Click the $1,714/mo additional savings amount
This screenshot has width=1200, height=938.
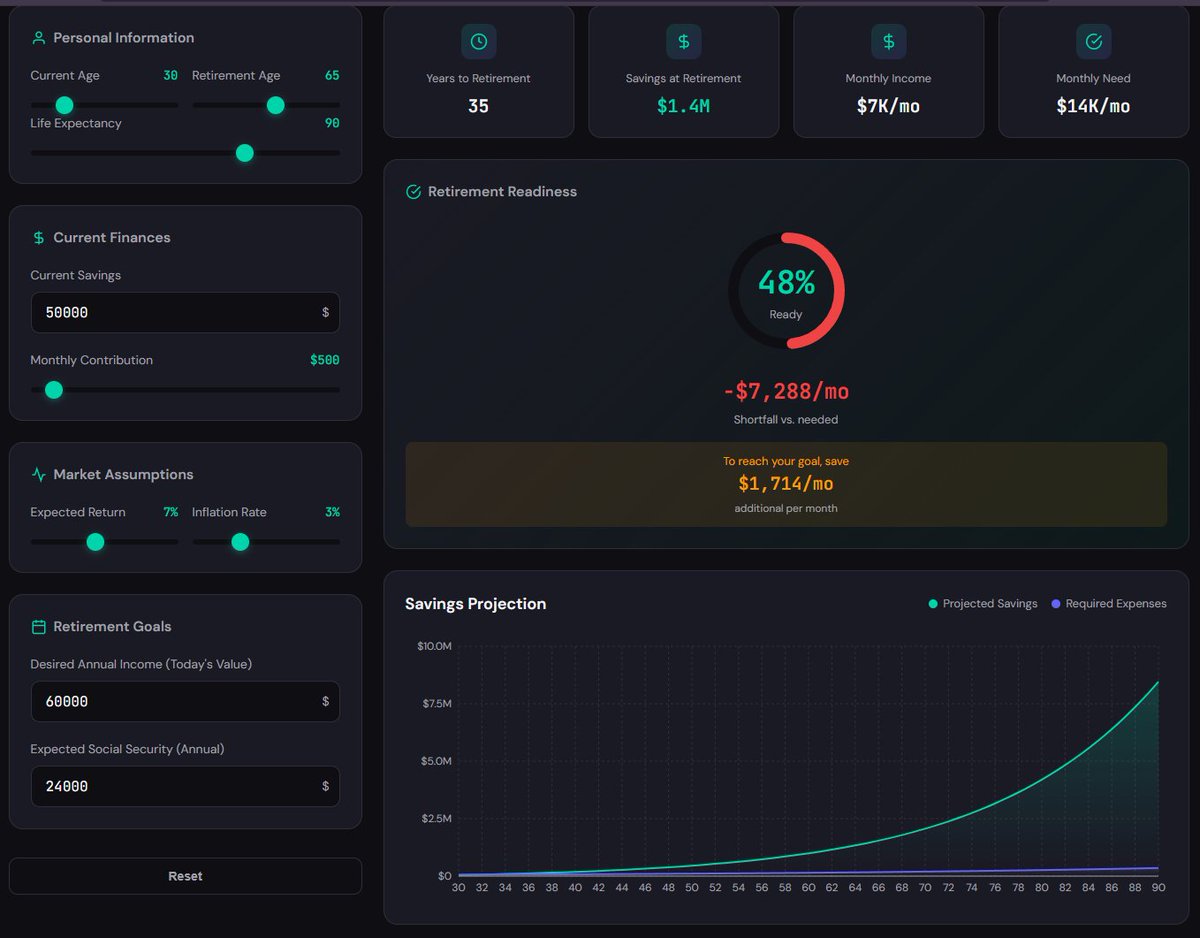pyautogui.click(x=786, y=484)
